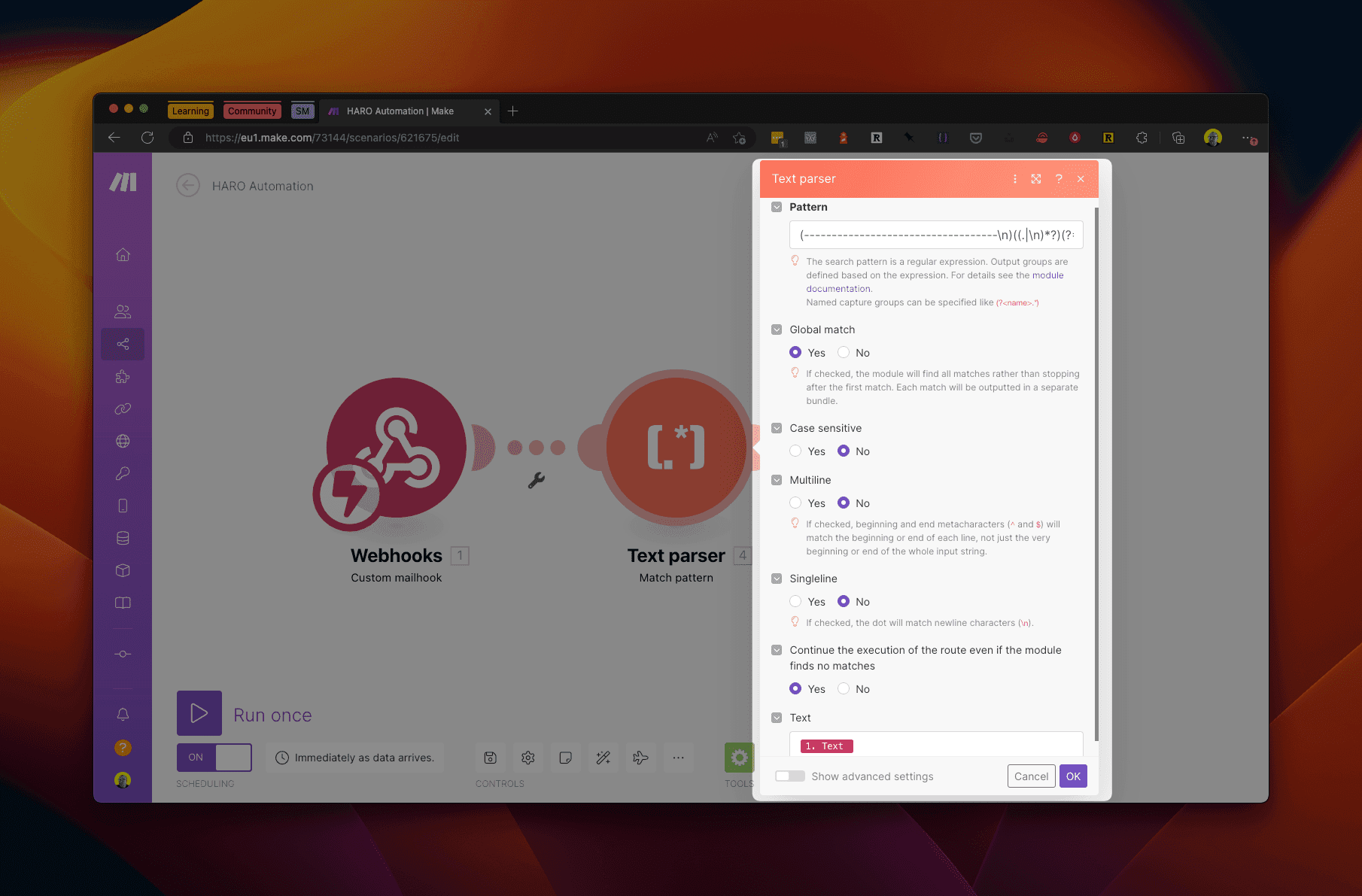1362x896 pixels.
Task: Open the three-dots More controls menu
Action: tap(678, 758)
